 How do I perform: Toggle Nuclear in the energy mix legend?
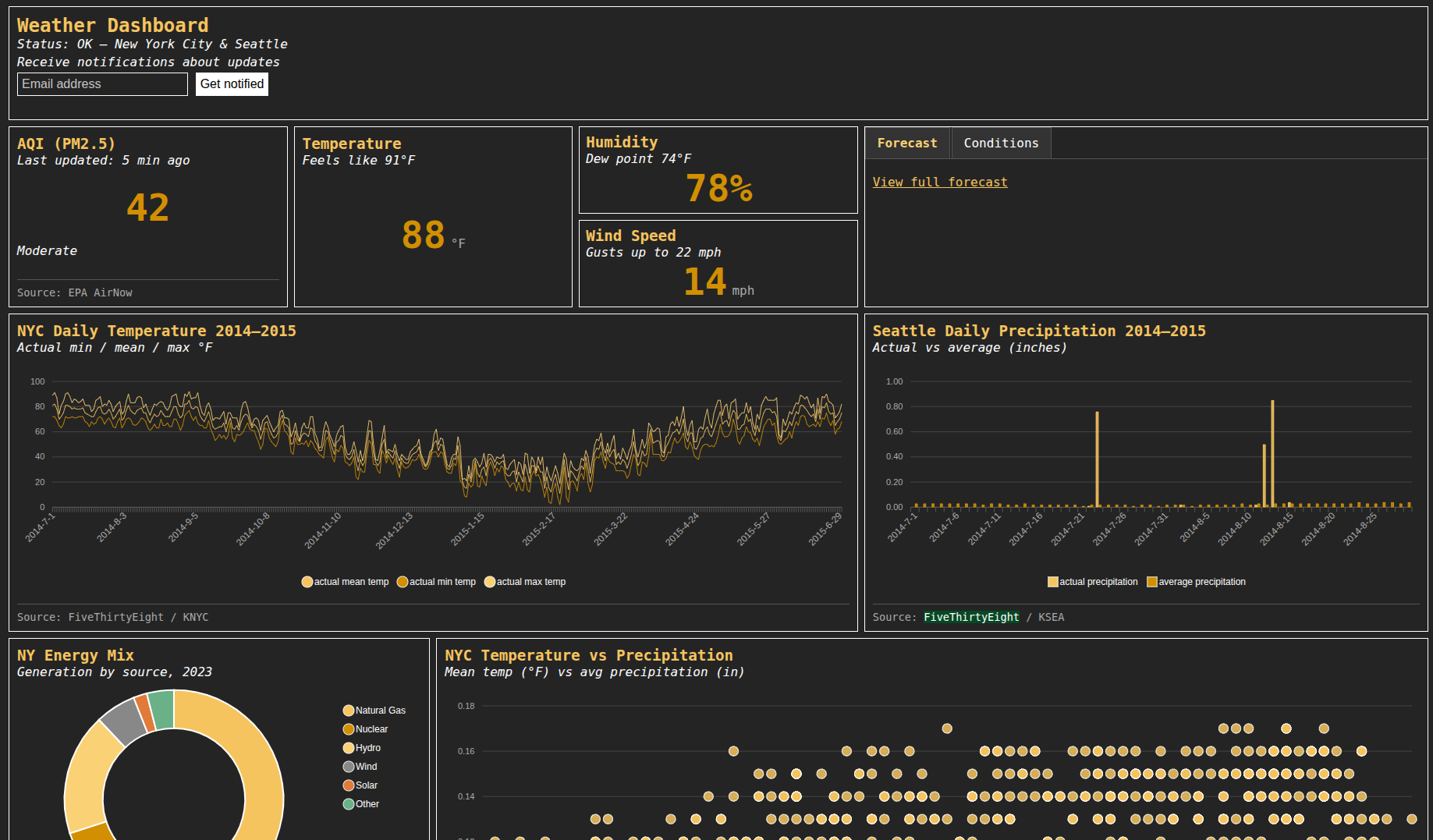tap(365, 729)
